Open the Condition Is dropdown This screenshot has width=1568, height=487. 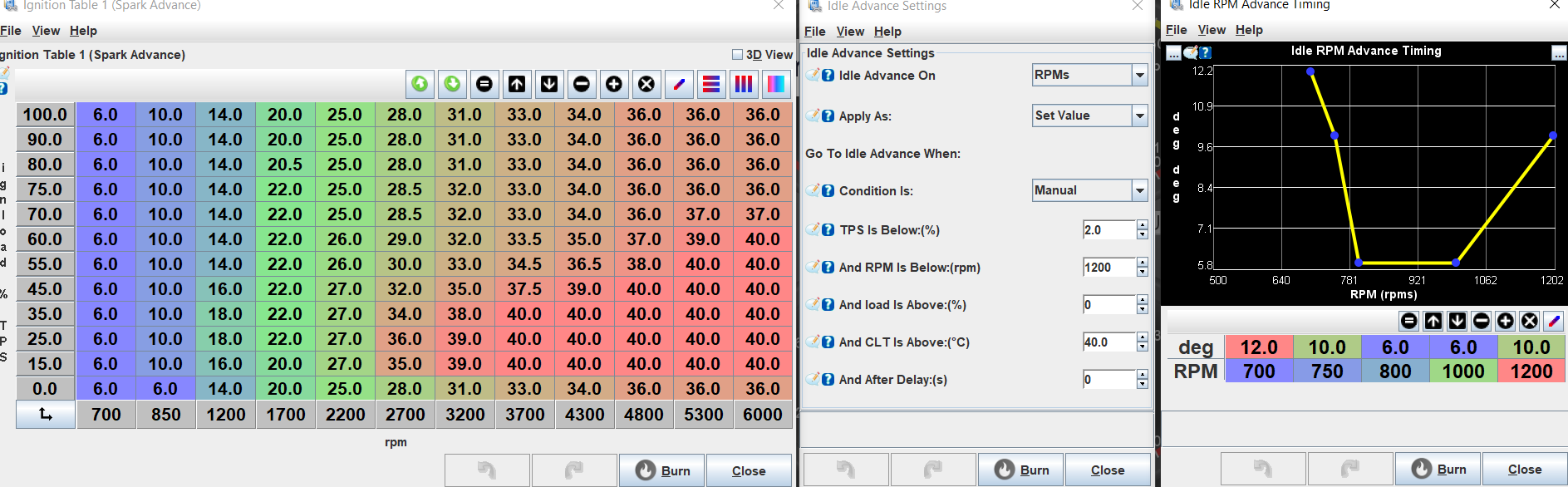click(x=1139, y=190)
